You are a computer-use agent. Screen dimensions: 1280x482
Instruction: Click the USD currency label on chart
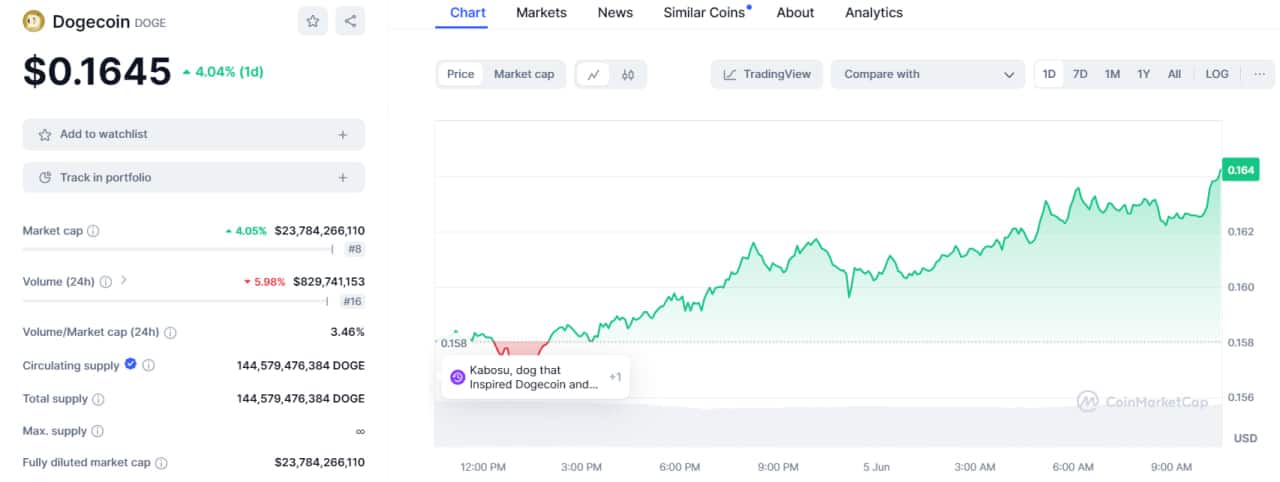coord(1245,438)
